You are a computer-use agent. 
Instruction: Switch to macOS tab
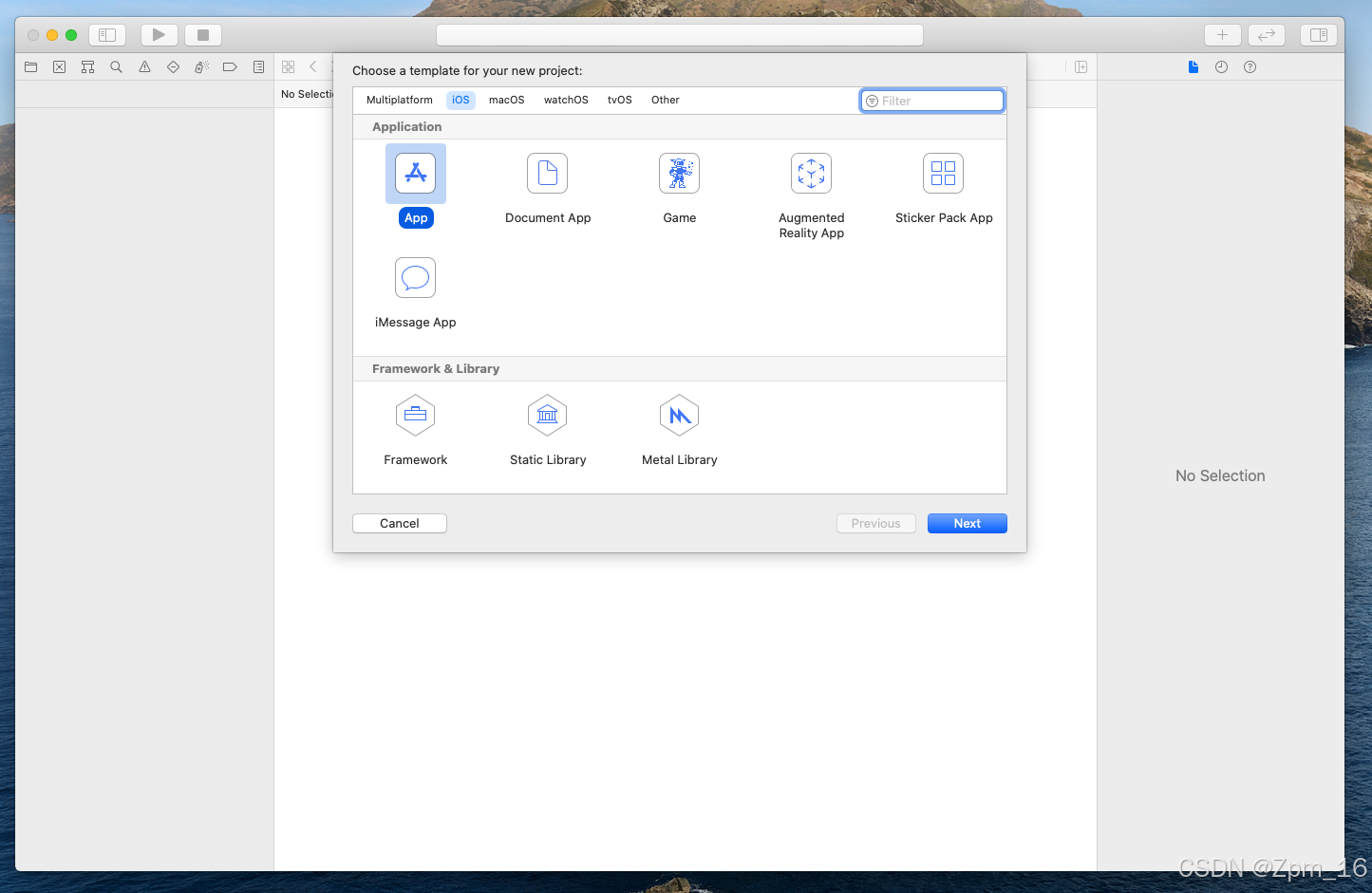pos(507,100)
